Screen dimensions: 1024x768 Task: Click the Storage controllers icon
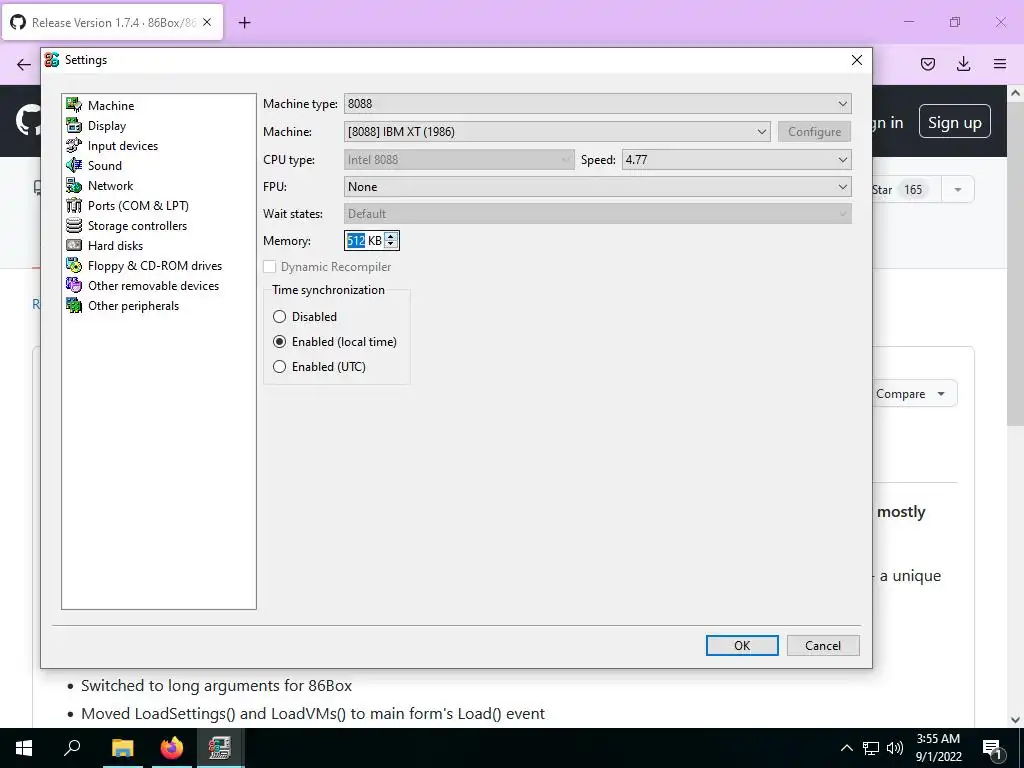point(74,225)
